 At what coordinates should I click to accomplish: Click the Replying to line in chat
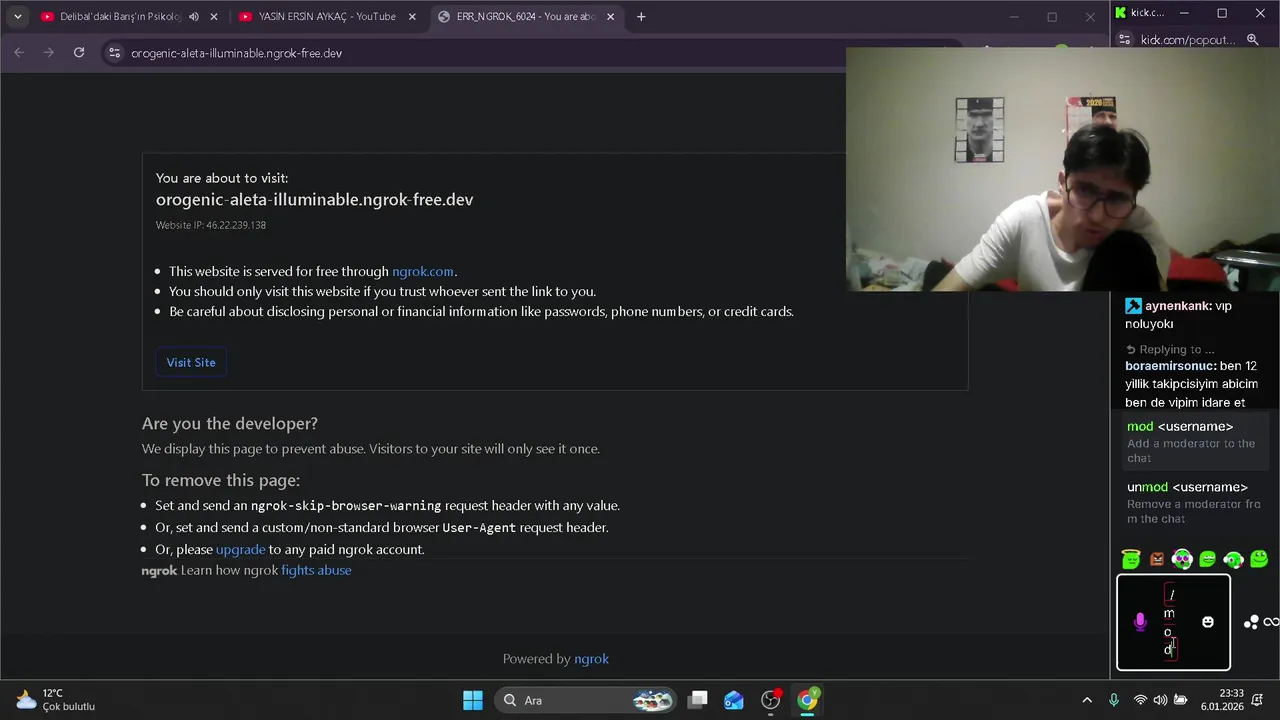tap(1170, 349)
